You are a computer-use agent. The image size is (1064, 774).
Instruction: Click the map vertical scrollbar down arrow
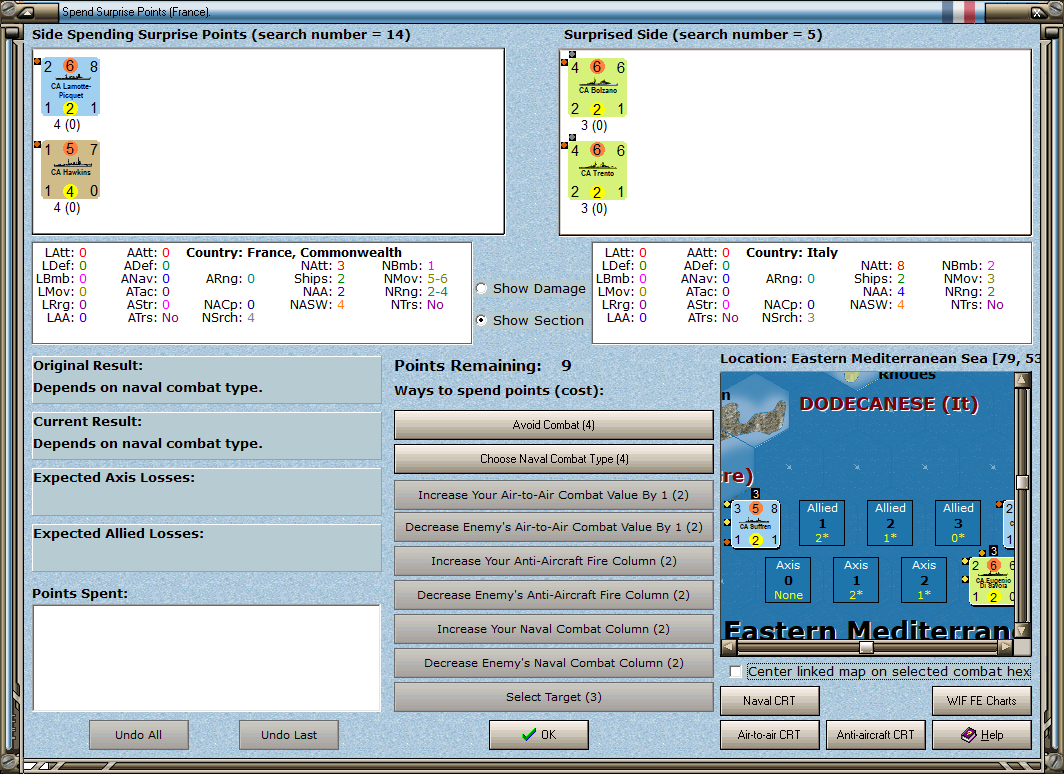point(1023,631)
